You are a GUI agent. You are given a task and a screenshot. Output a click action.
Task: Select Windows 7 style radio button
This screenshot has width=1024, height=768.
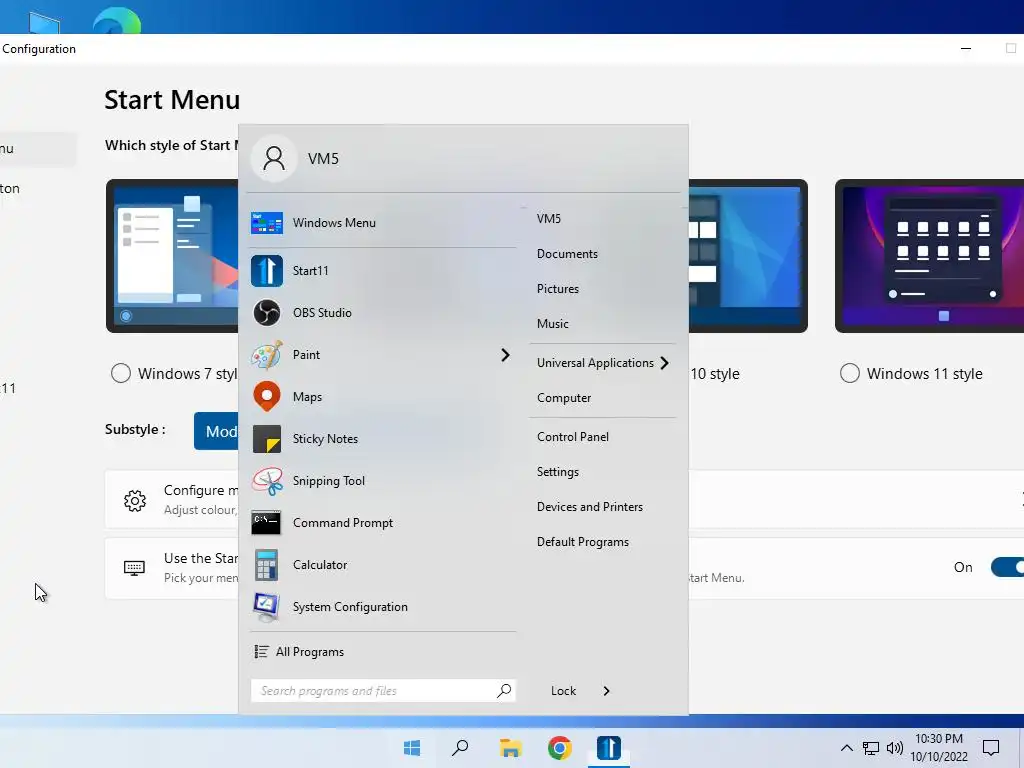121,374
